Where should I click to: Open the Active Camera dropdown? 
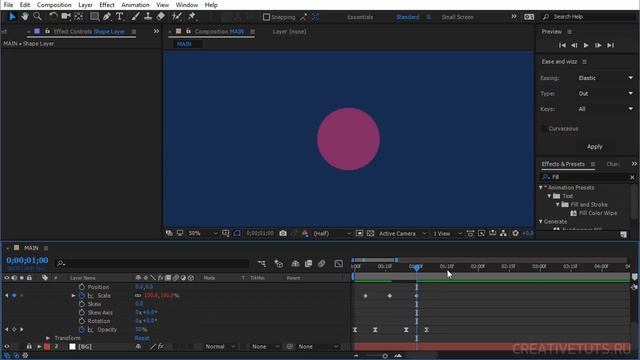tap(402, 233)
